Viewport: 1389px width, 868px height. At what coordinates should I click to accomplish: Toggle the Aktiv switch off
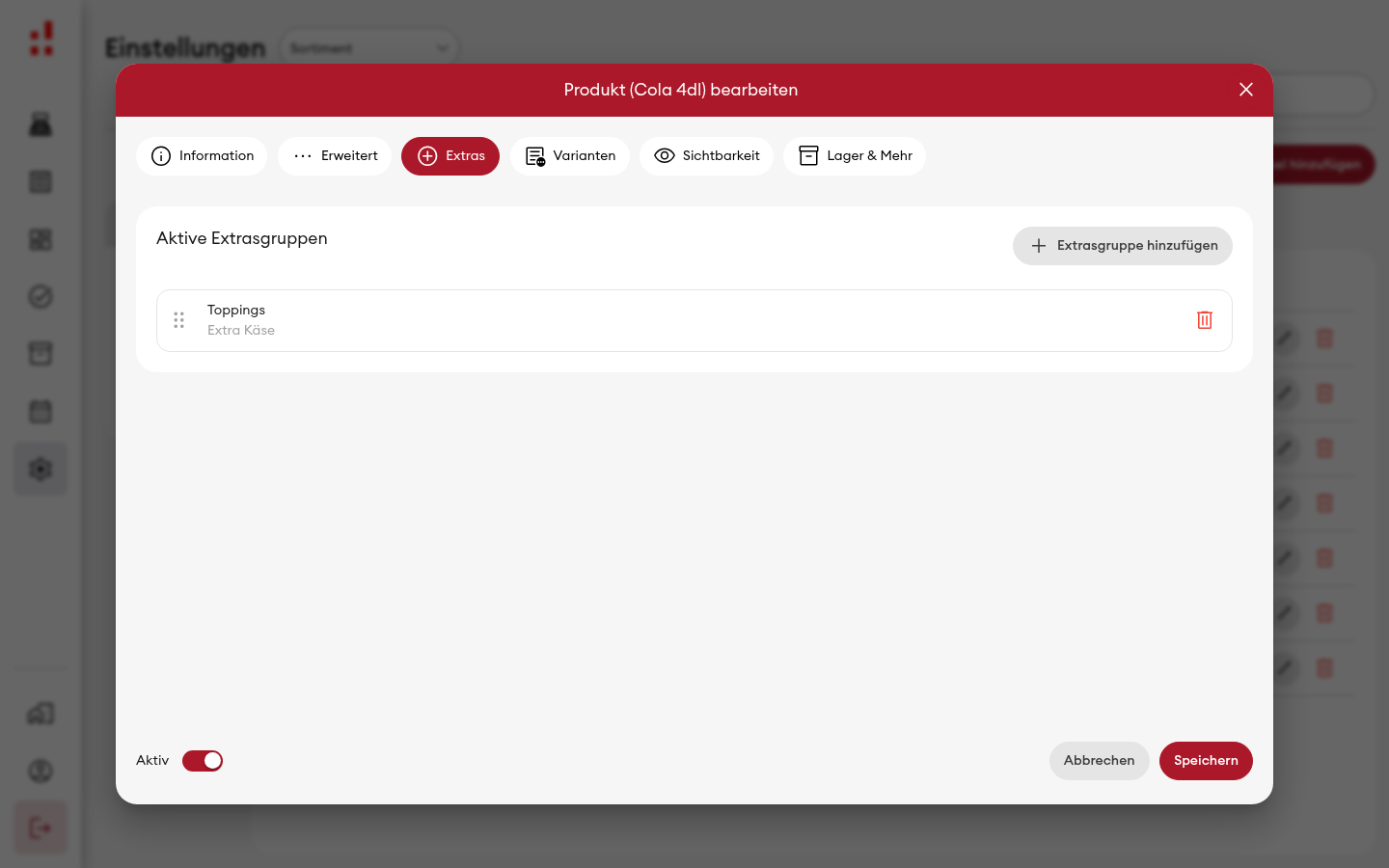pos(203,761)
